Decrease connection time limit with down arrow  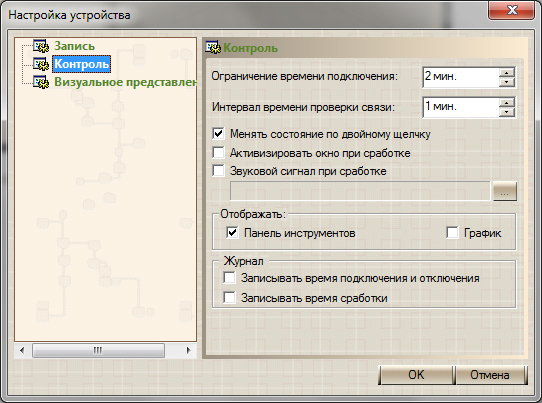point(507,82)
